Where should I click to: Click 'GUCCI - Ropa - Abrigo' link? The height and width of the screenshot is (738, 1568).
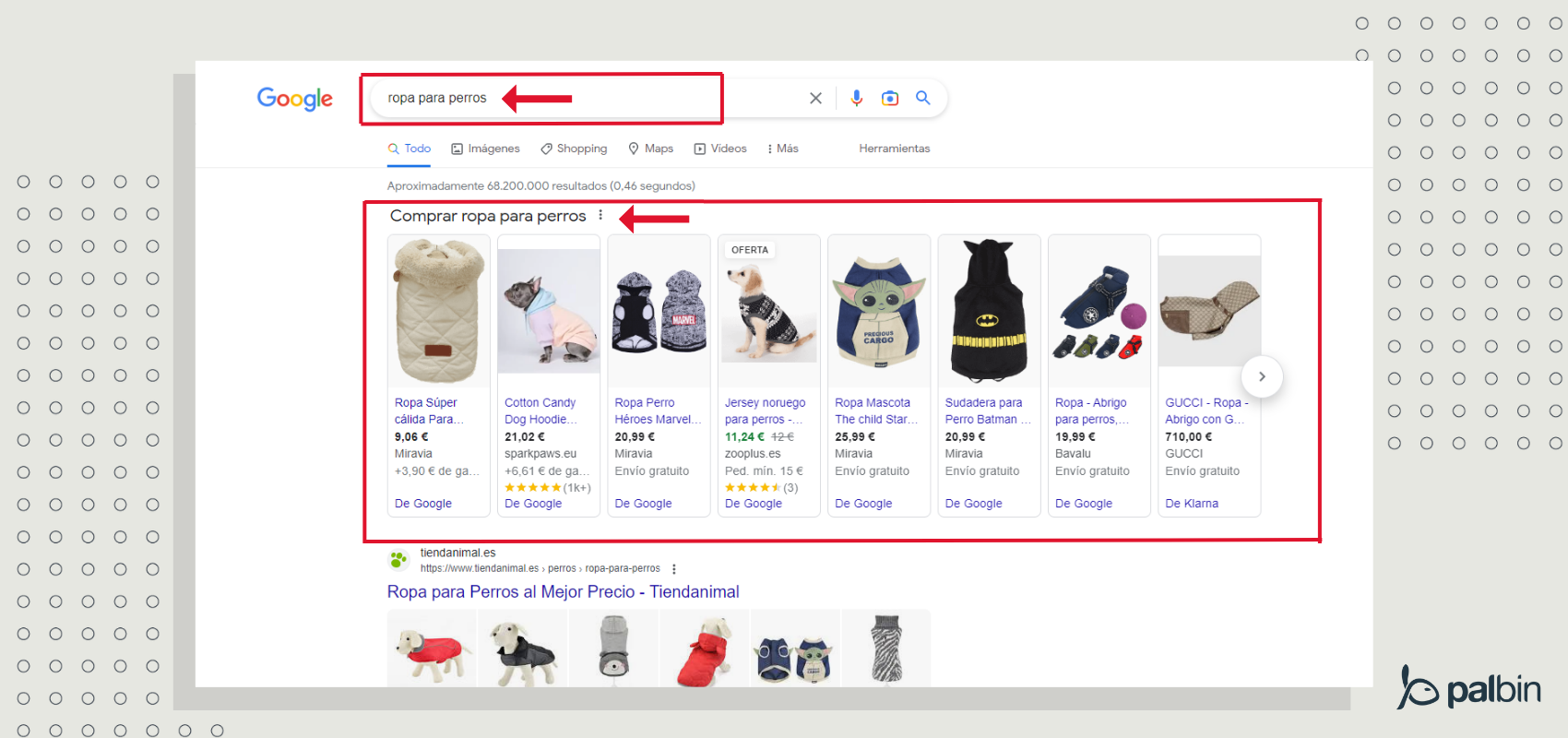coord(1206,411)
